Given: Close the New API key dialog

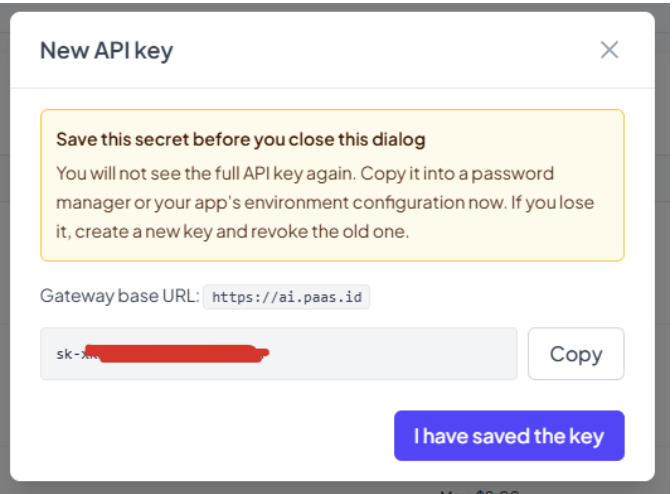Looking at the screenshot, I should (x=609, y=50).
